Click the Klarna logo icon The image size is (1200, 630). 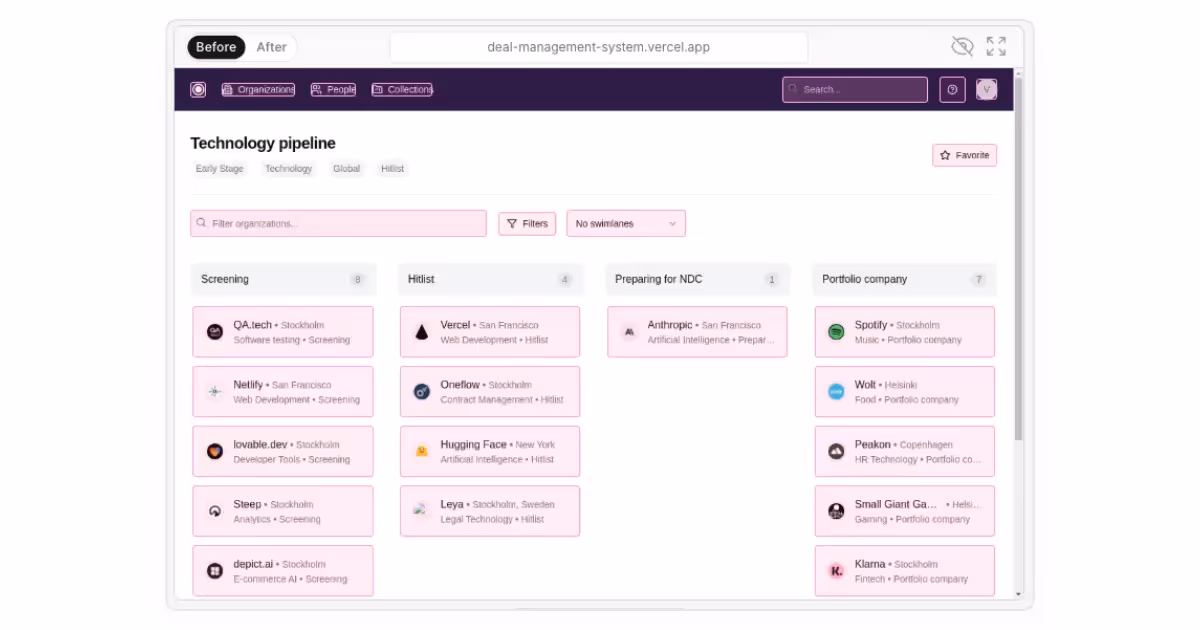click(x=836, y=571)
